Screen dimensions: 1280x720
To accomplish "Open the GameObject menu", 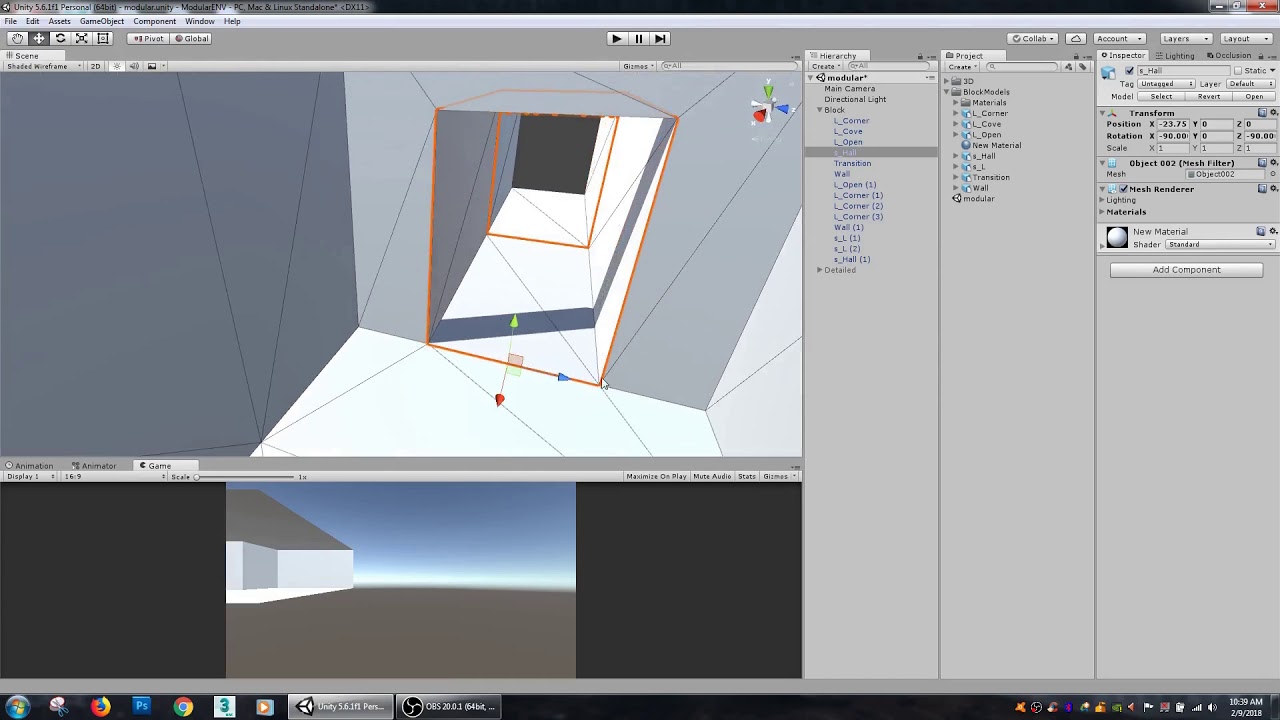I will (x=102, y=21).
